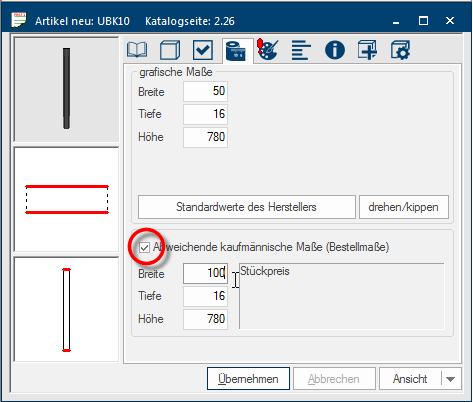
Task: Select the 3D cube tab icon
Action: (x=170, y=50)
